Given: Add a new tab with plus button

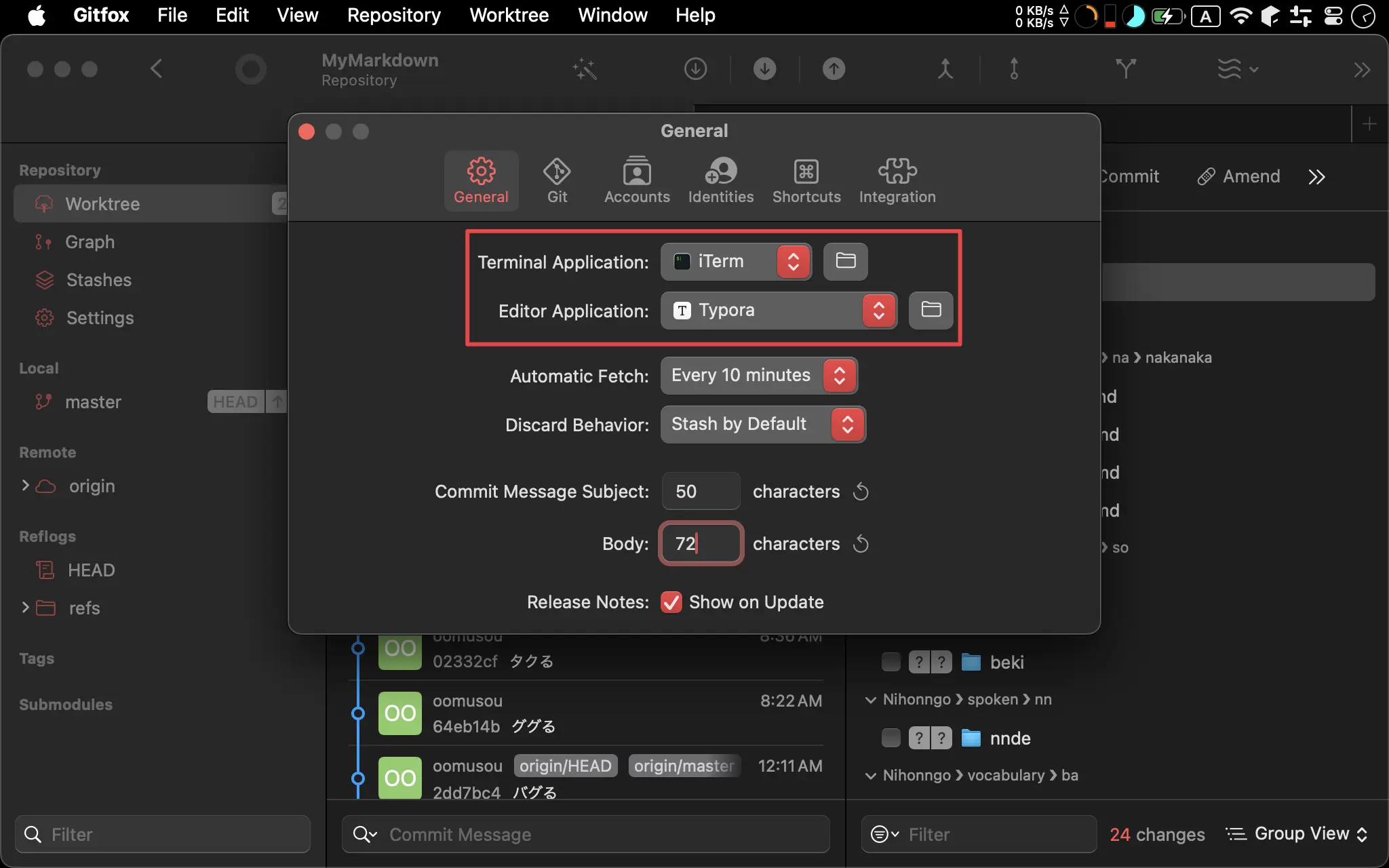Looking at the screenshot, I should 1369,124.
